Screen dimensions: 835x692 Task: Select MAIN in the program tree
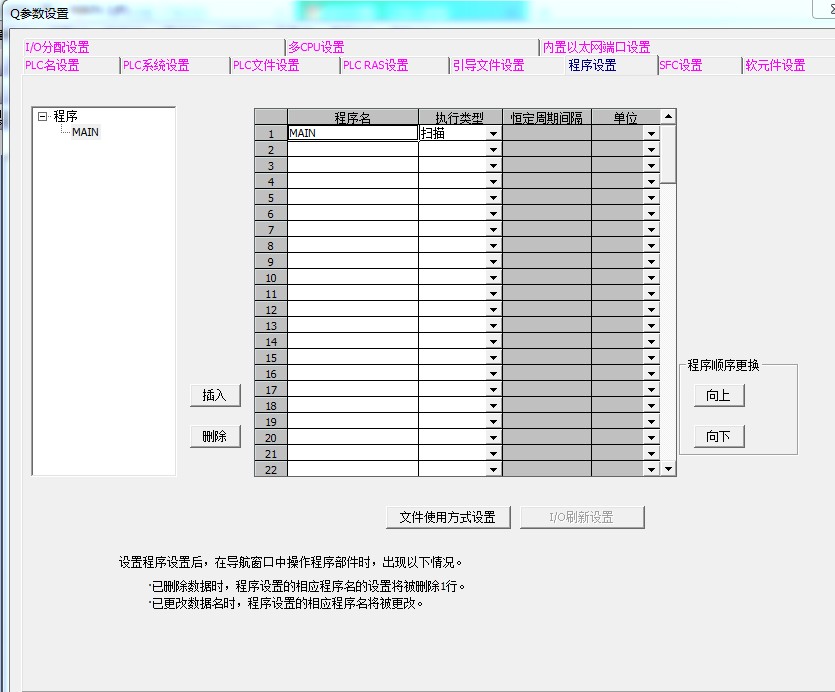85,132
